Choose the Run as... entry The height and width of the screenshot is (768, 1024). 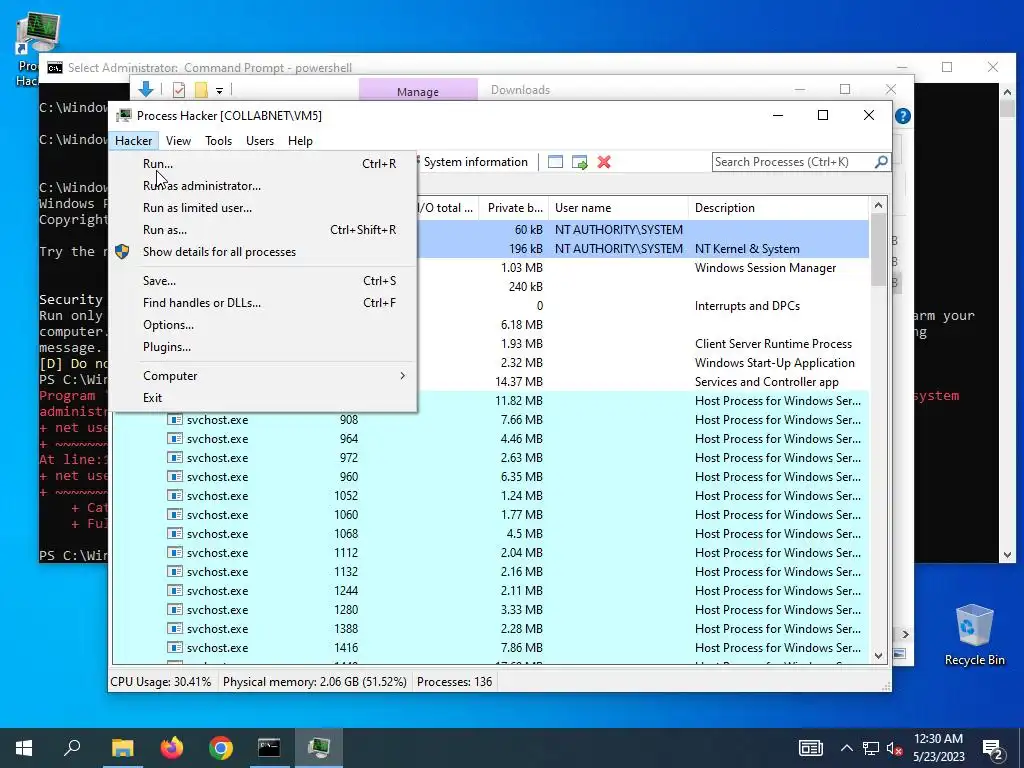pyautogui.click(x=263, y=230)
